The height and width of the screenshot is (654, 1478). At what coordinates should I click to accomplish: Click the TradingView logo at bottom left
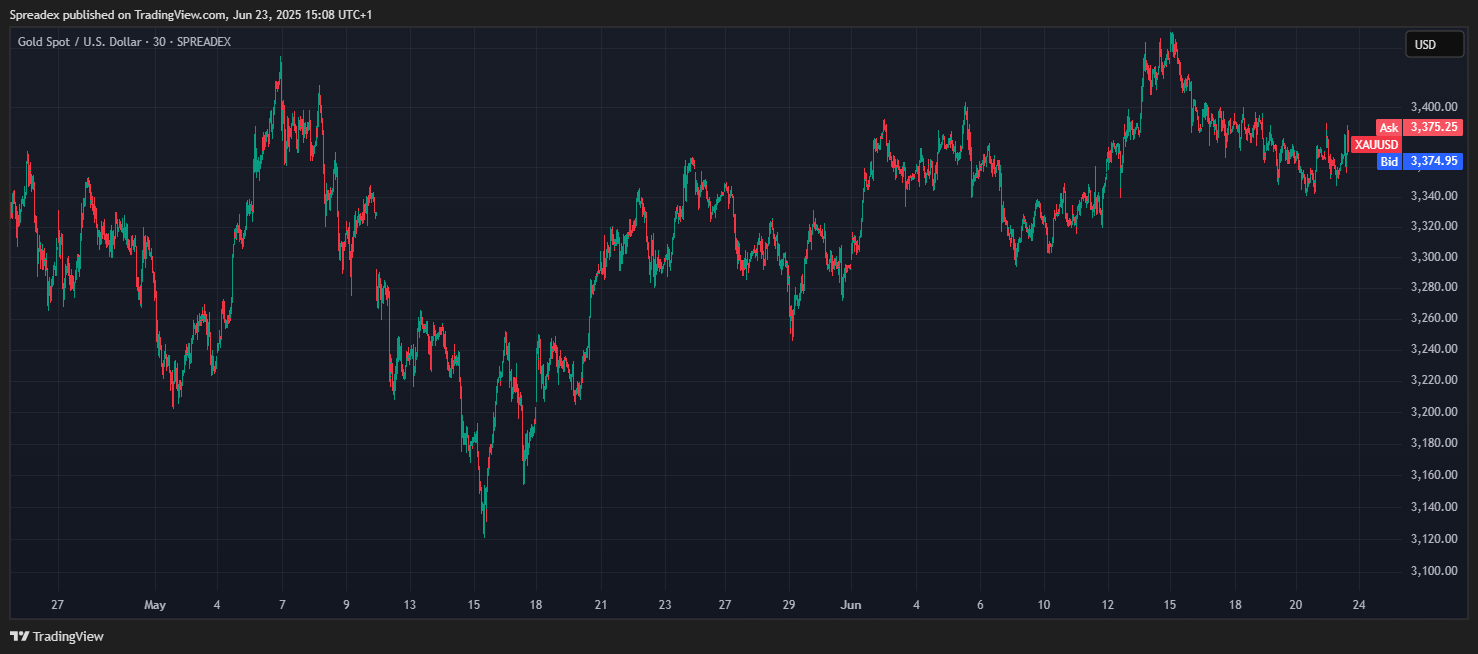pyautogui.click(x=57, y=636)
